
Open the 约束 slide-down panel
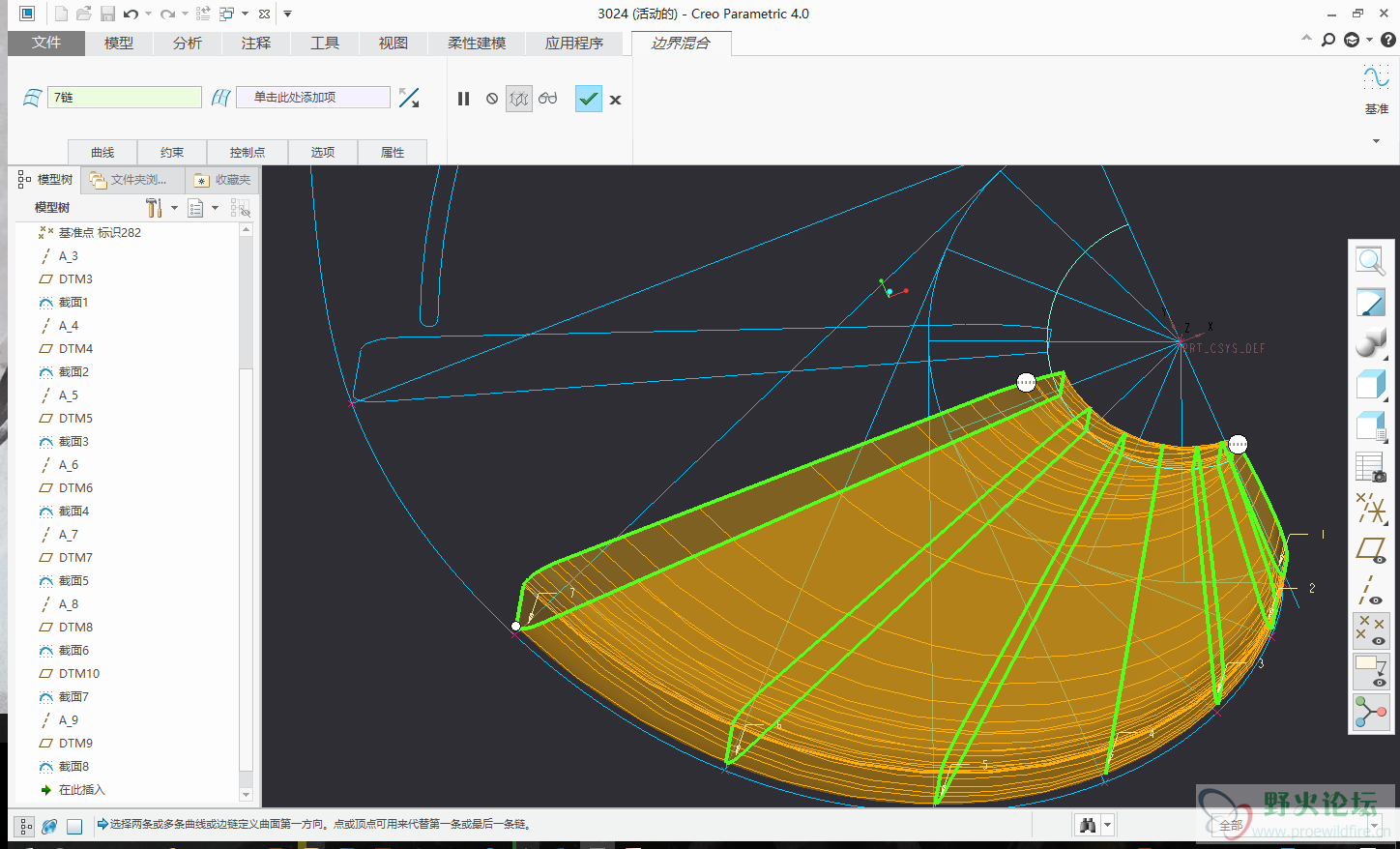[172, 152]
